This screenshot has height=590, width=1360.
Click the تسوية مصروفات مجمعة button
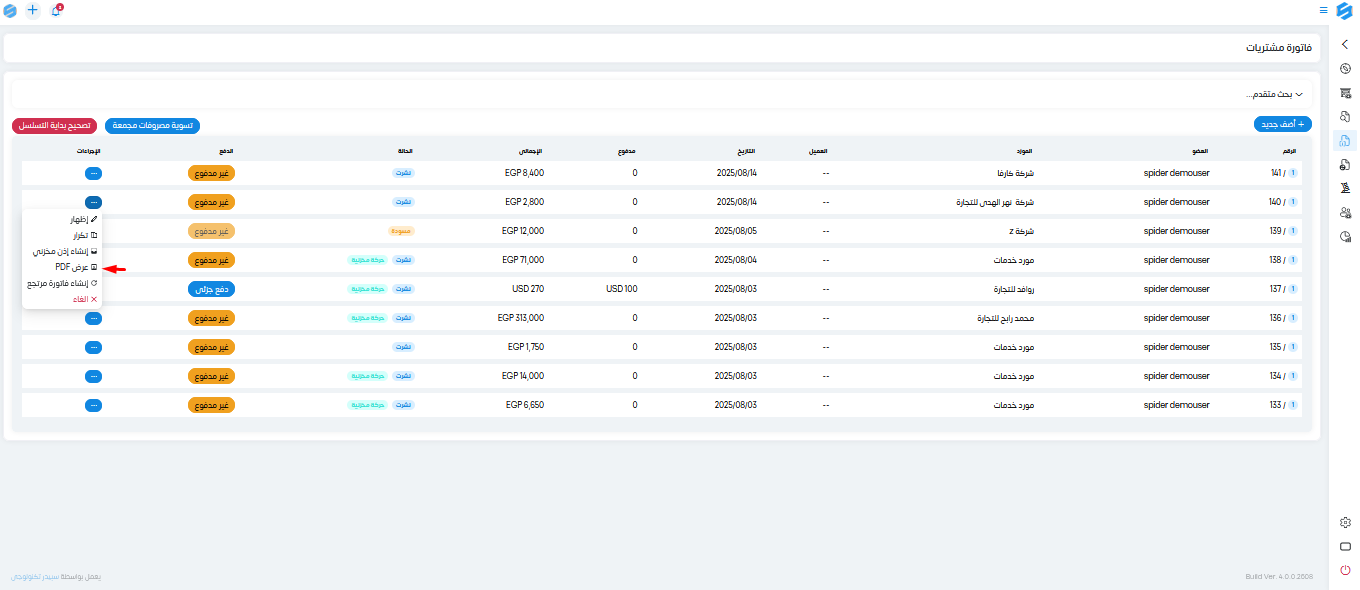click(152, 126)
